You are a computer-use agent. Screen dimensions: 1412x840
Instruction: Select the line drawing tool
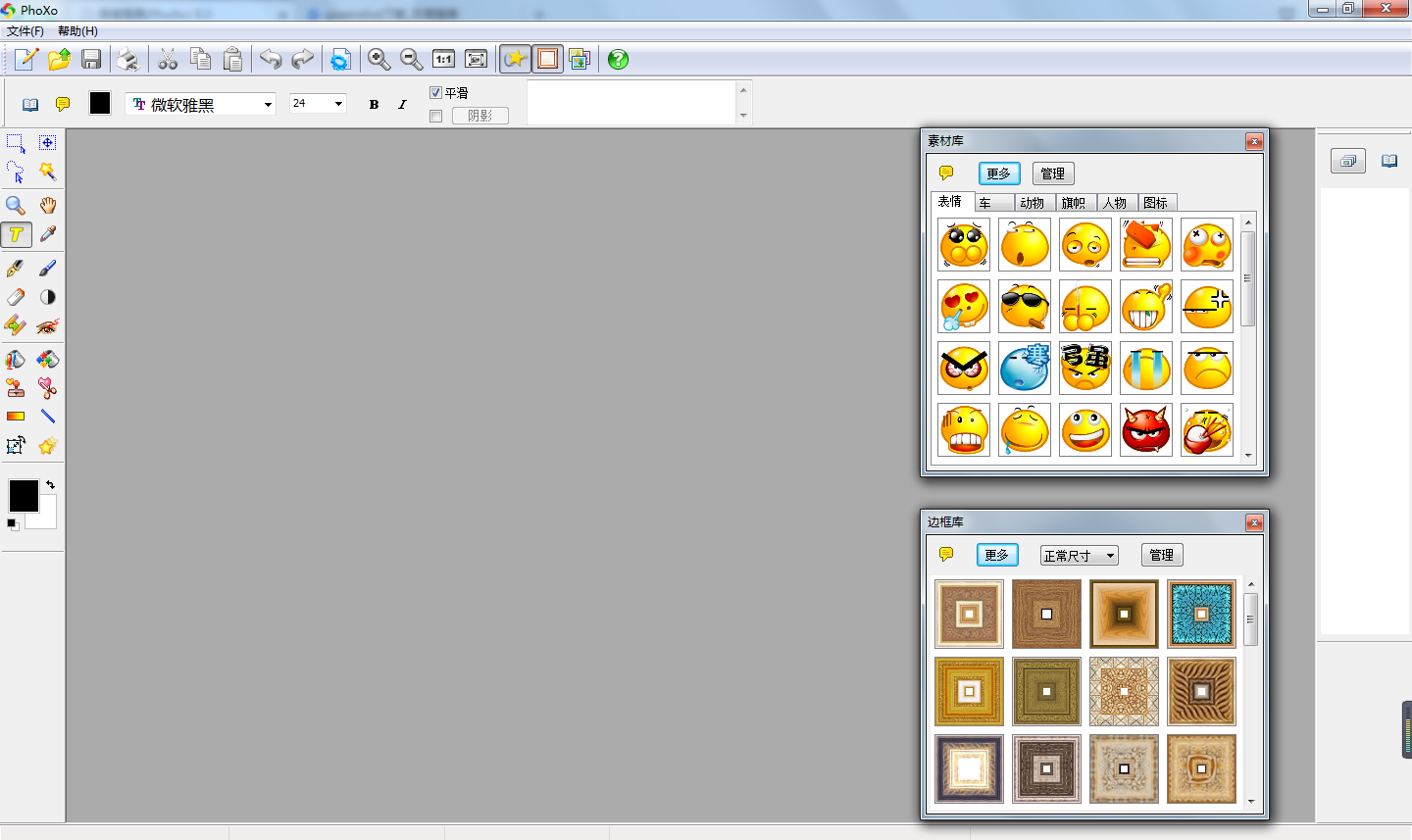47,417
